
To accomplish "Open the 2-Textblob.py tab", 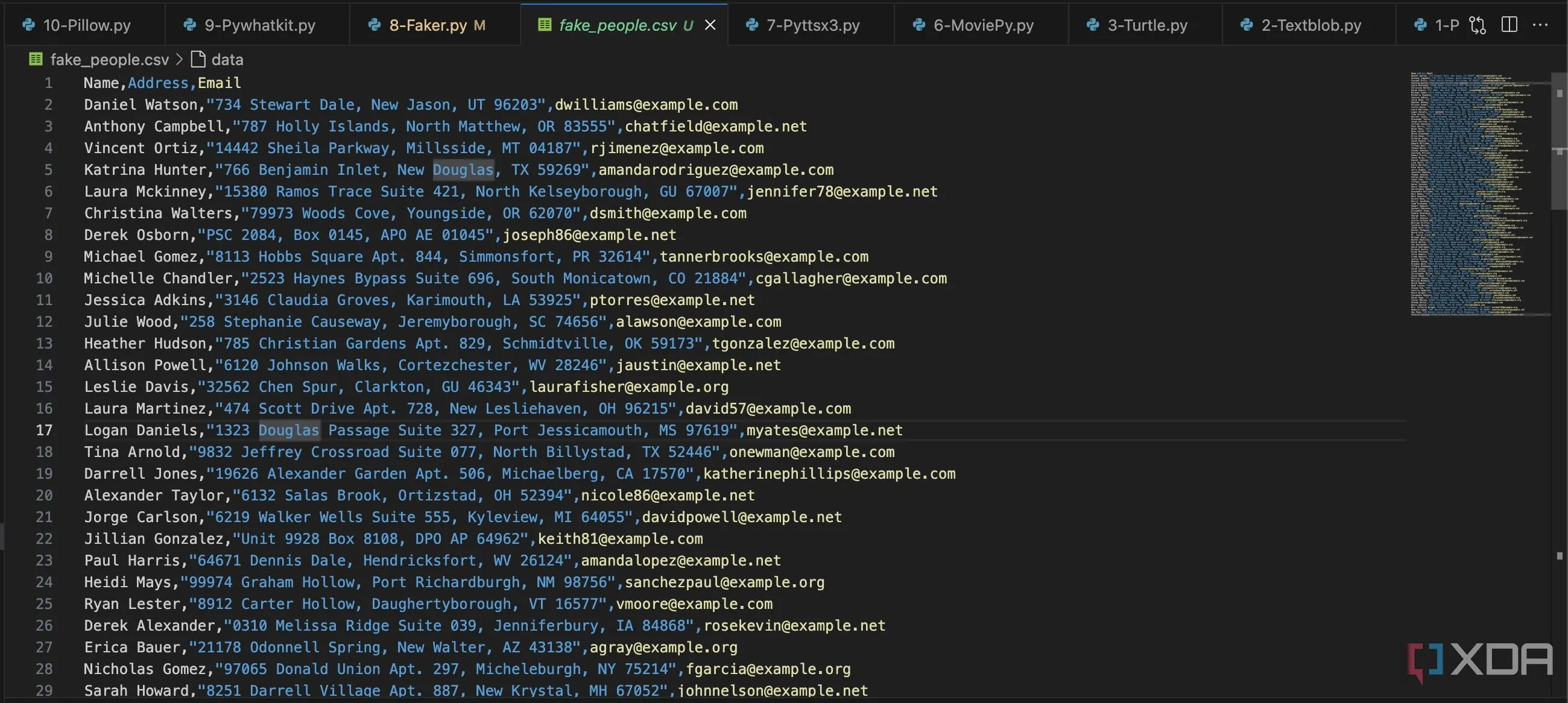I will tap(1309, 25).
